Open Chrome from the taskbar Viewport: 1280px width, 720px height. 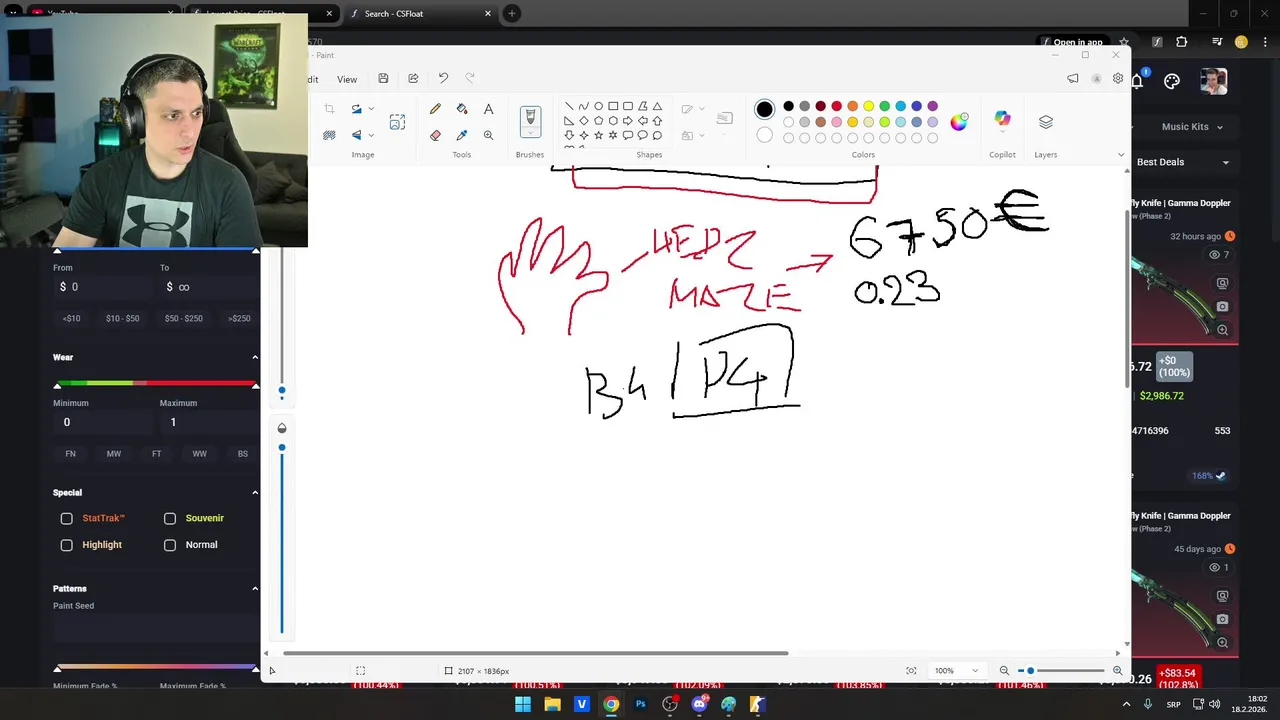coord(611,704)
